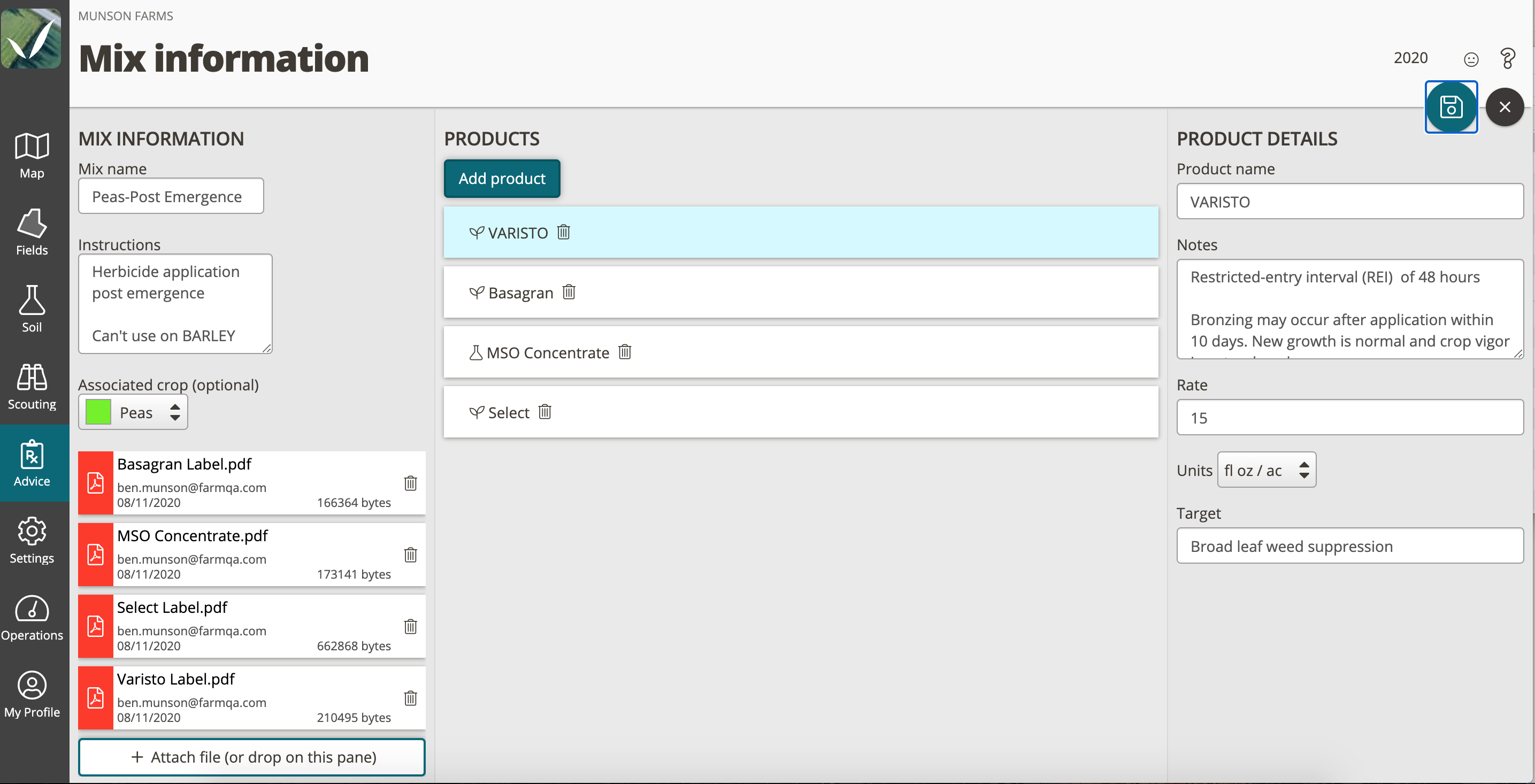The height and width of the screenshot is (784, 1535).
Task: Change the 2020 season year
Action: pos(1410,58)
